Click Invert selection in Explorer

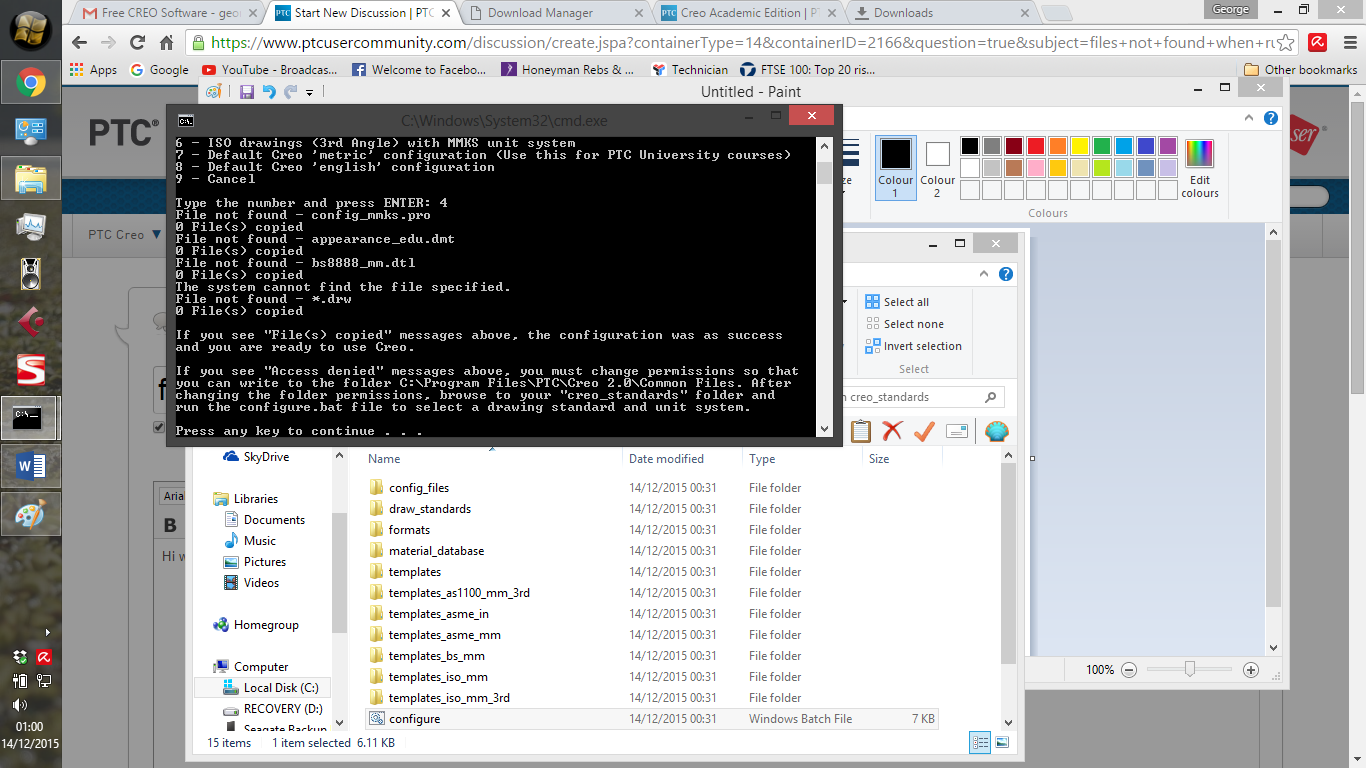point(913,346)
